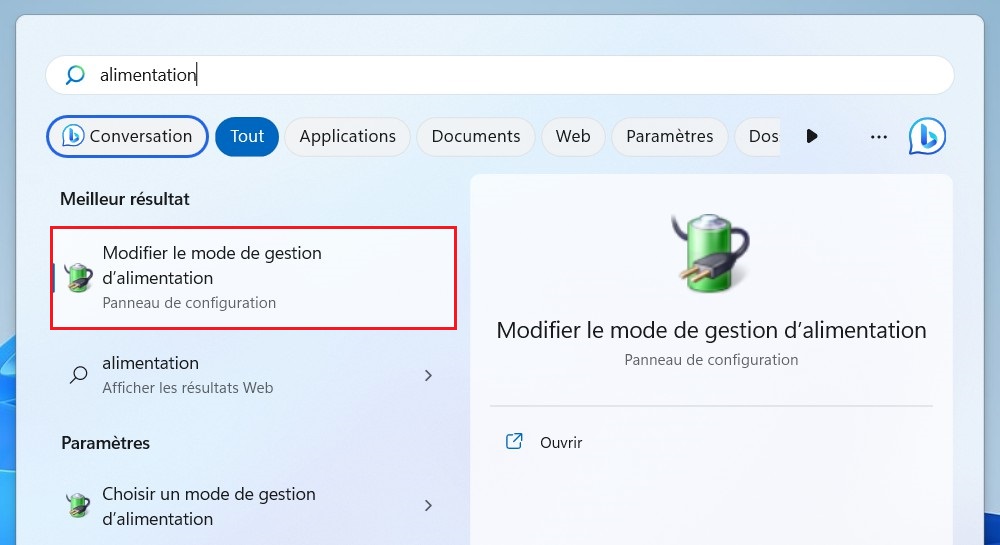Screen dimensions: 1000x545
Task: Switch to the Web filter
Action: click(573, 136)
